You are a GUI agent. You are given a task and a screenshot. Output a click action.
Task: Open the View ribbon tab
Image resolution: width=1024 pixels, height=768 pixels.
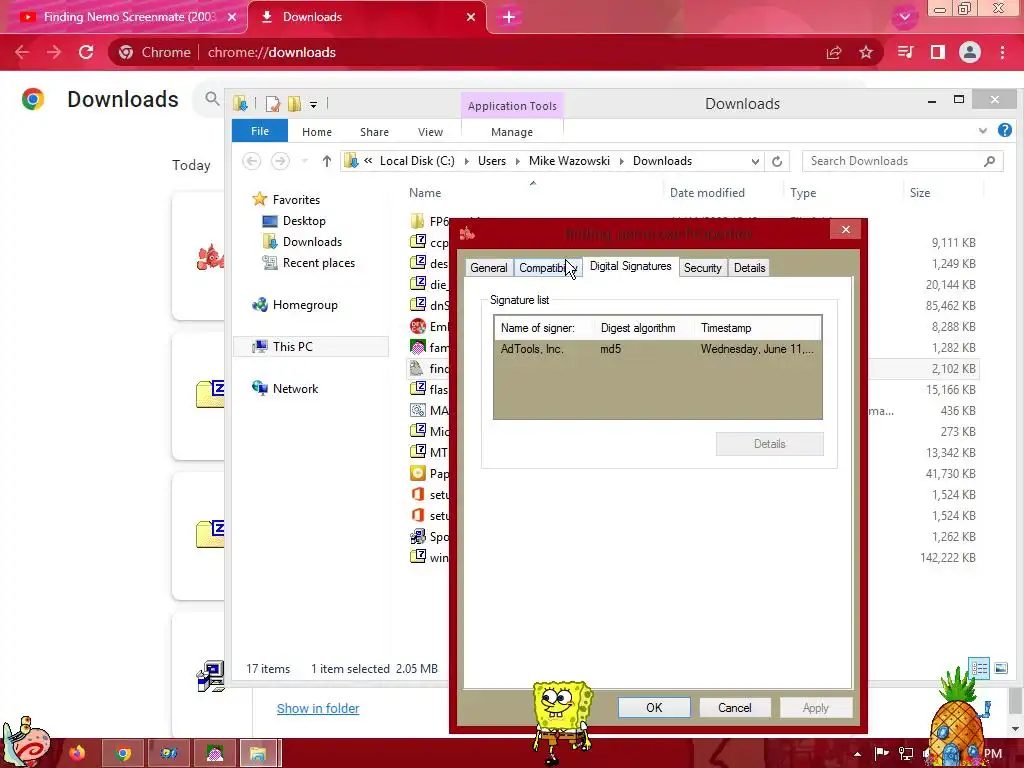tap(430, 132)
